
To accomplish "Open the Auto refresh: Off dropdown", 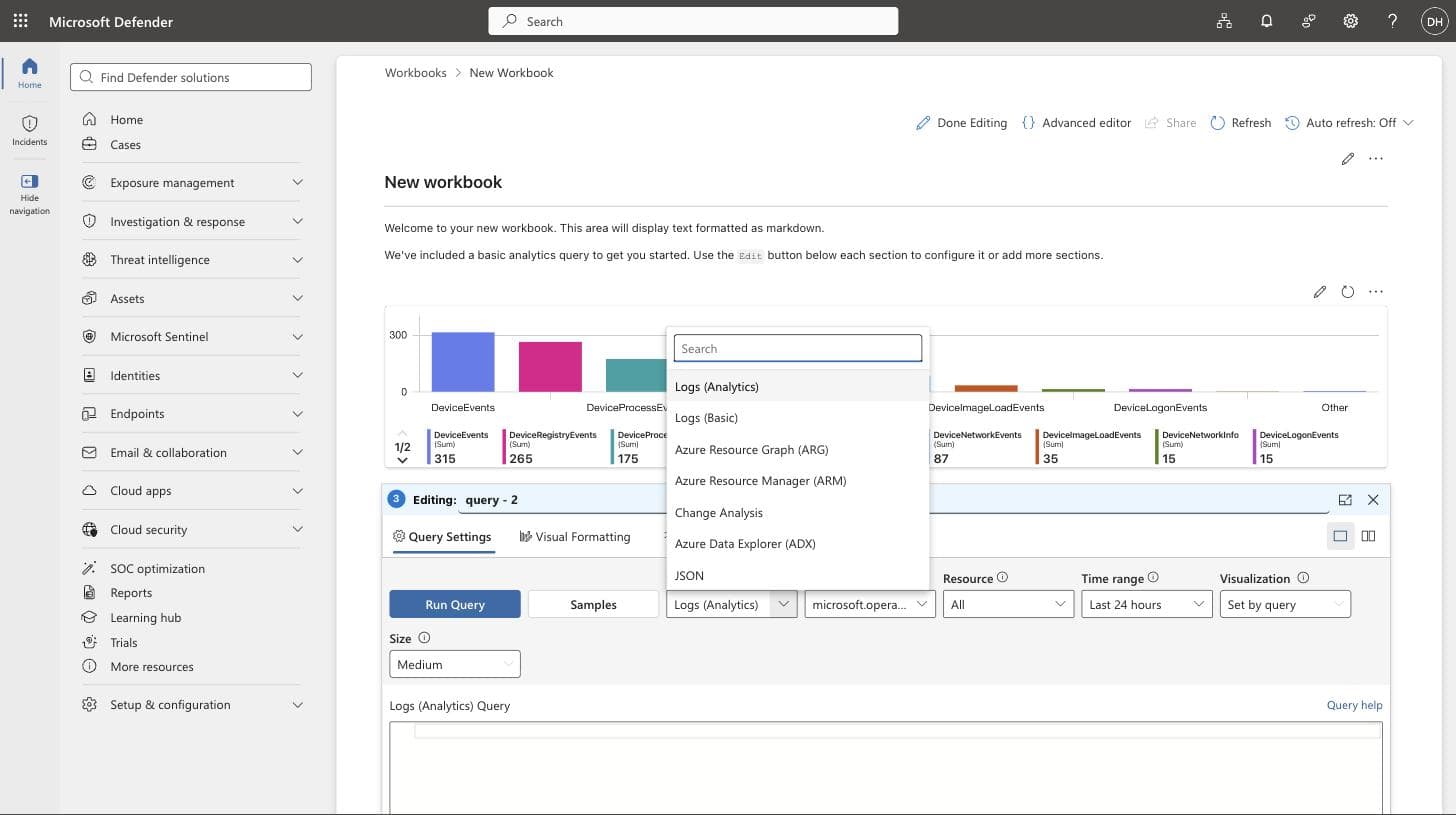I will (1349, 123).
